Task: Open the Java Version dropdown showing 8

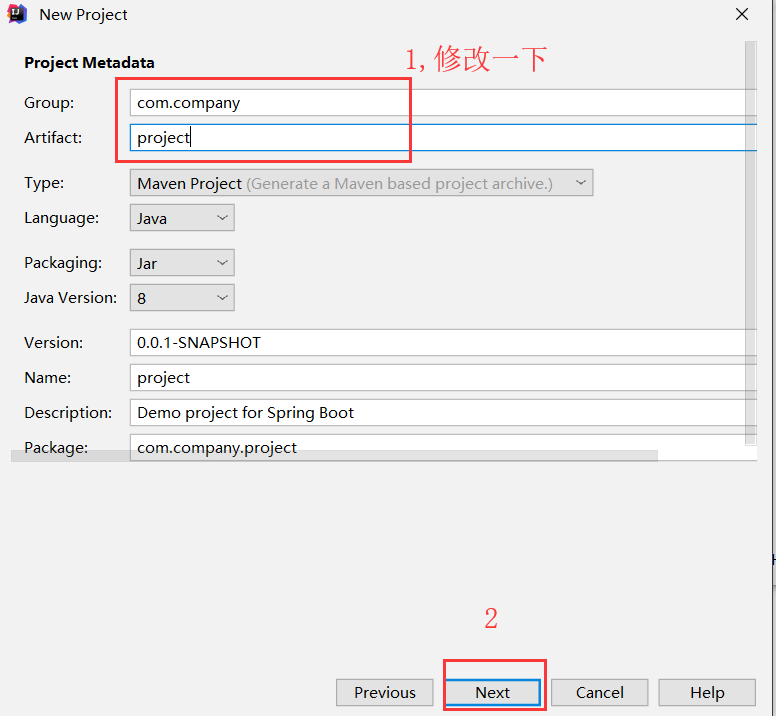Action: [x=182, y=298]
